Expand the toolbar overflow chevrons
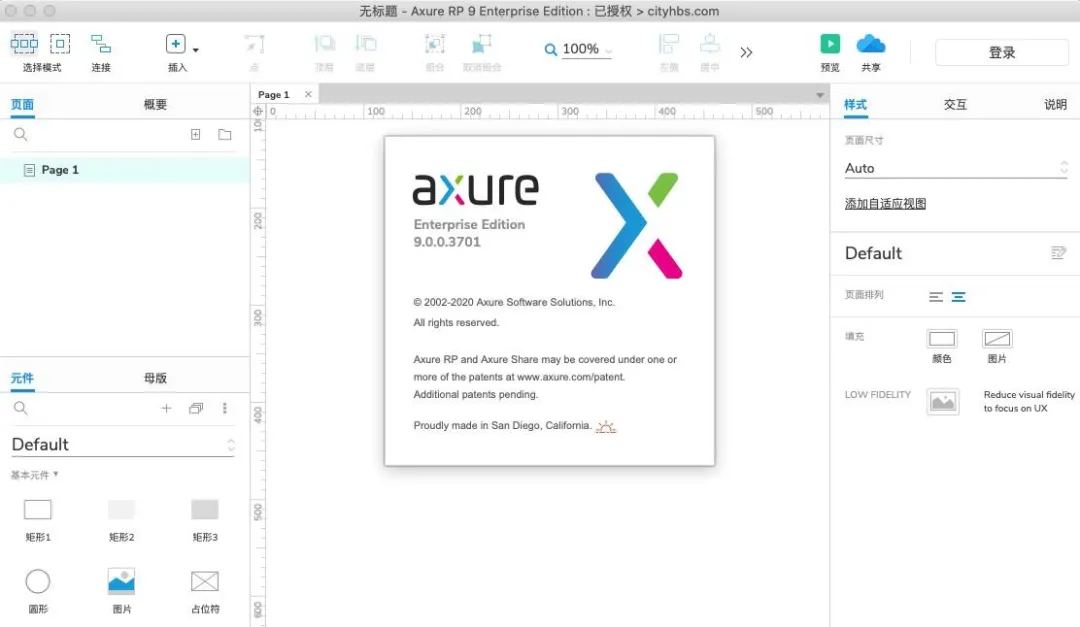 (746, 52)
